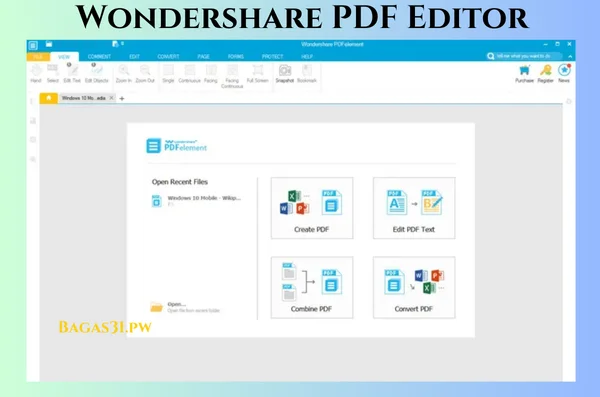The image size is (600, 397).
Task: Click the save icon in title bar
Action: pyautogui.click(x=49, y=44)
